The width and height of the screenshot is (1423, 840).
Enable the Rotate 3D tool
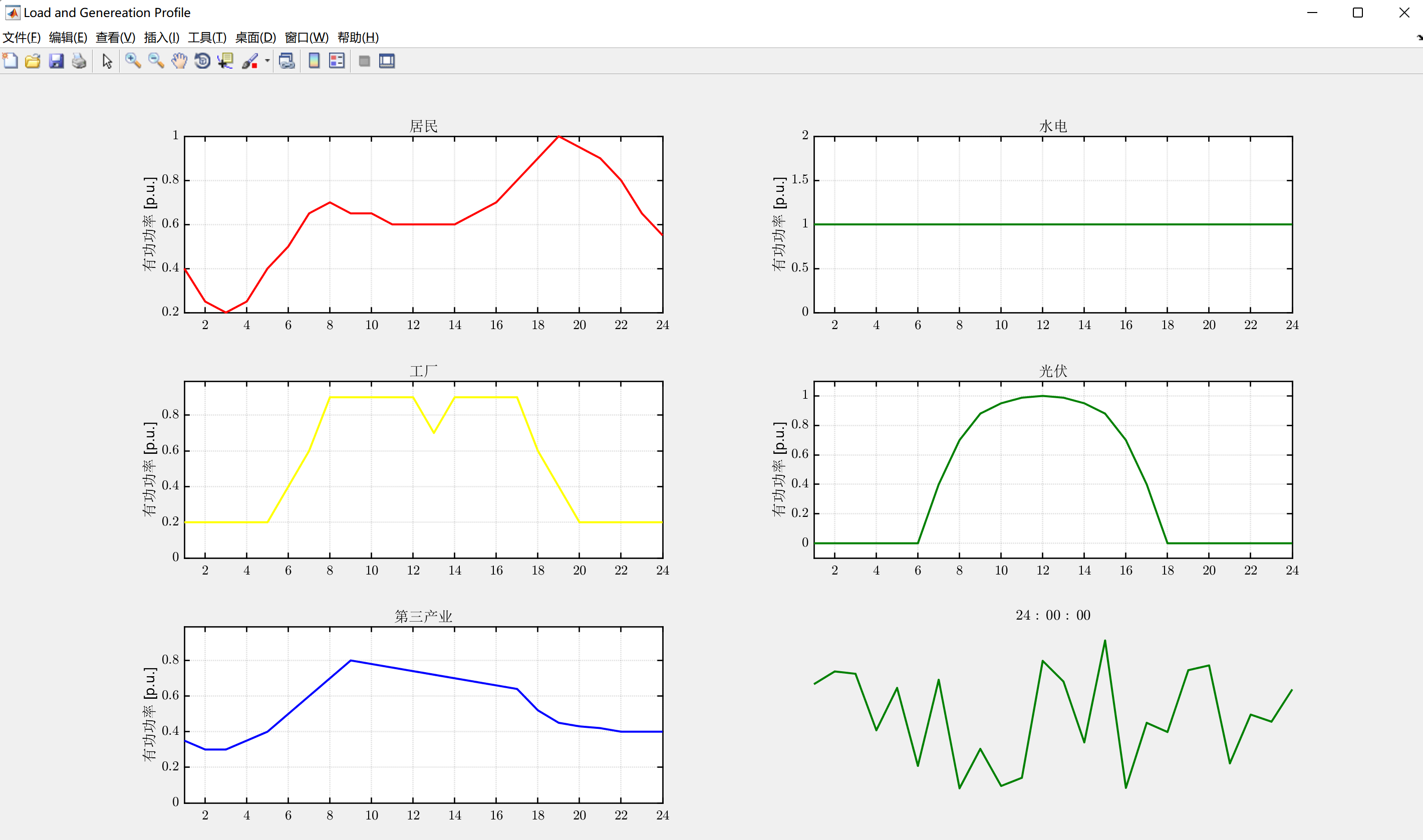click(x=202, y=61)
